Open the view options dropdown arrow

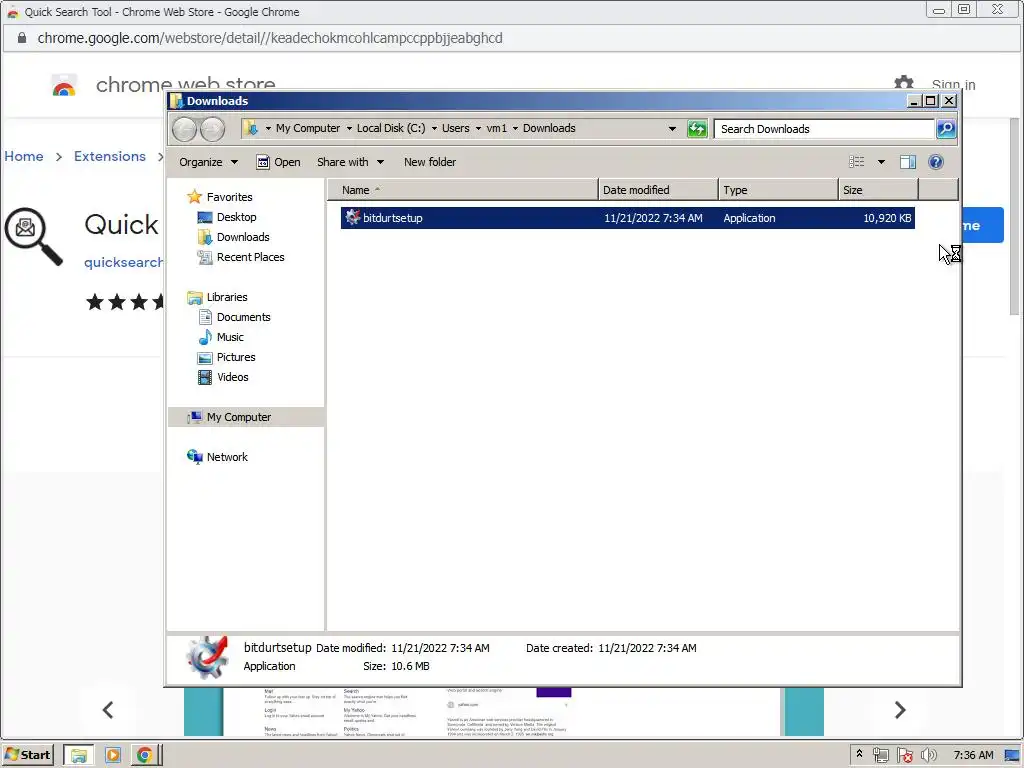[x=880, y=162]
